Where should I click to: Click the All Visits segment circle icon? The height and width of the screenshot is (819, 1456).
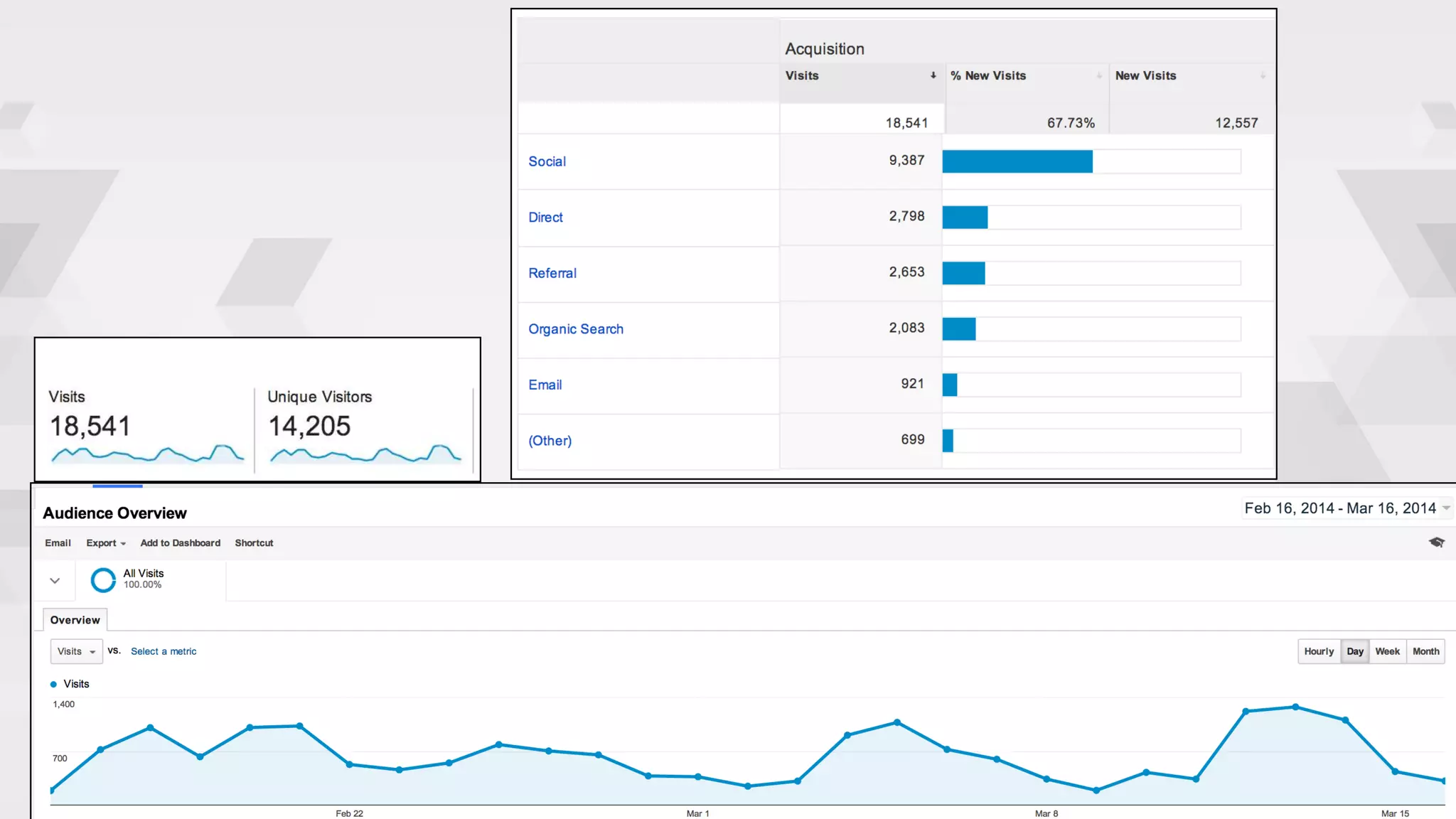(x=103, y=579)
